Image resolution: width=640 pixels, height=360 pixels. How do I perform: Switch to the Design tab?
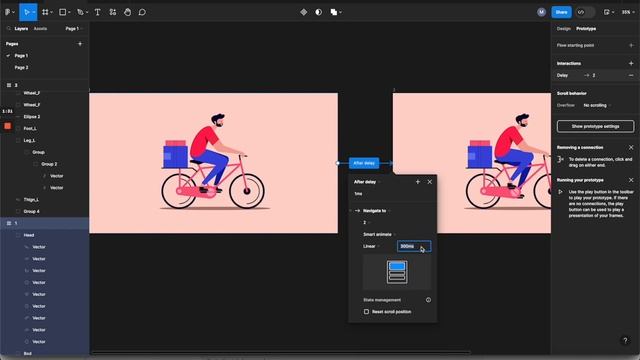564,29
